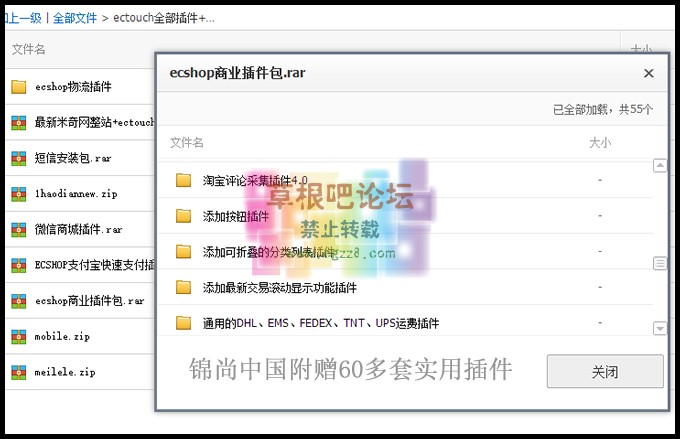
Task: Sort by 文件名 header in dialog
Action: [187, 142]
